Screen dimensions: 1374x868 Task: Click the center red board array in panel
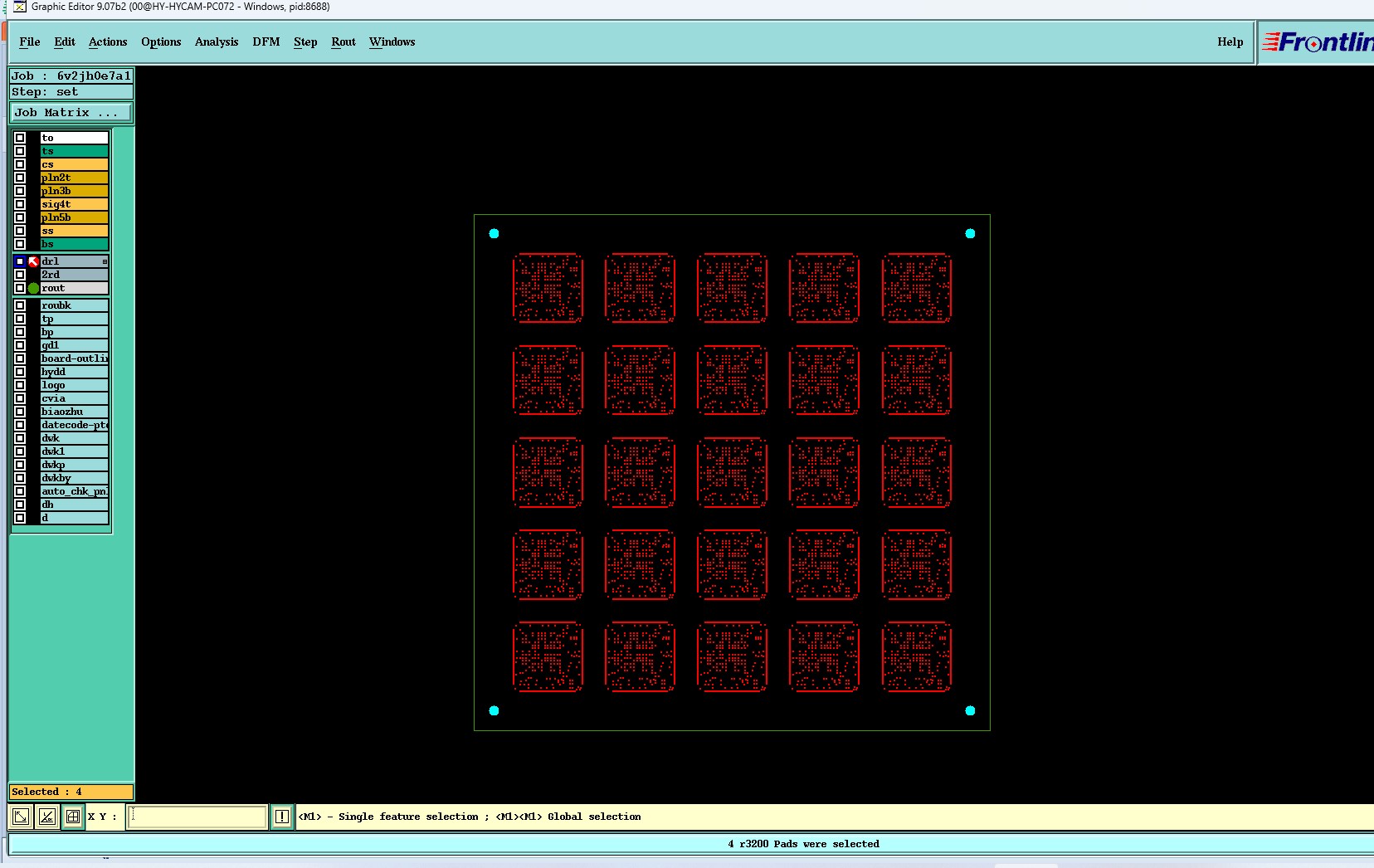[732, 472]
